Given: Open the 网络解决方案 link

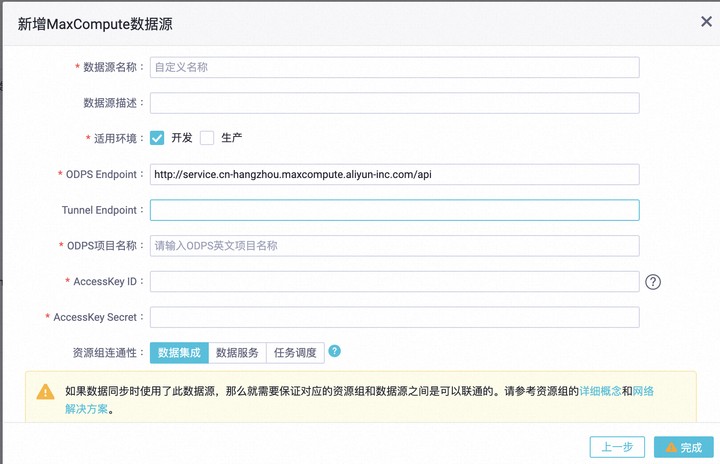Looking at the screenshot, I should (x=643, y=391).
